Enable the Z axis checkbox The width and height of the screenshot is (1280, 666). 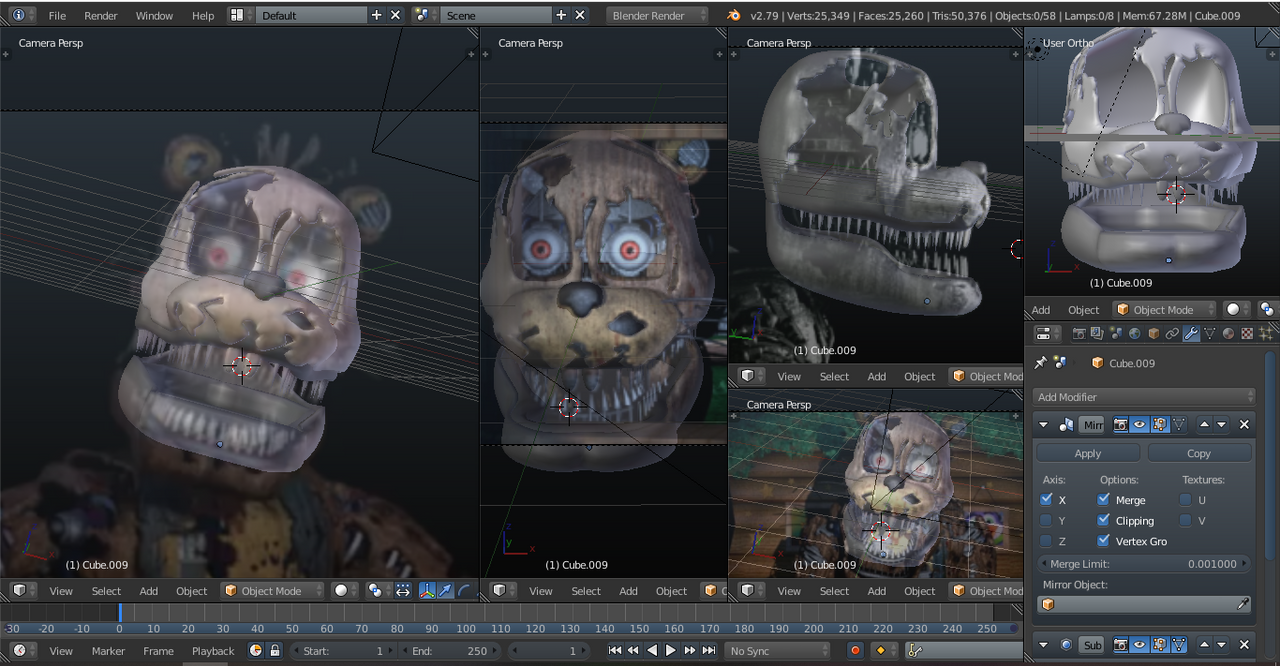click(x=1046, y=541)
